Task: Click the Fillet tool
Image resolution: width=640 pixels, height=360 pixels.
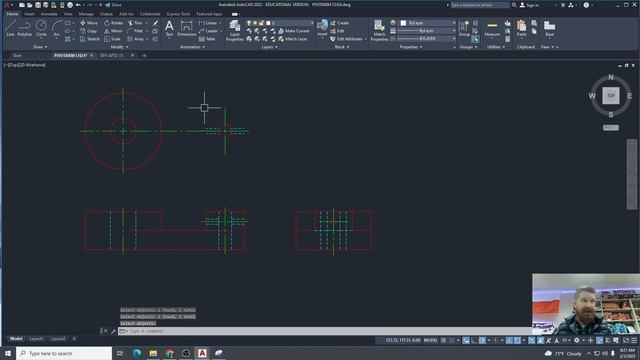Action: pos(135,31)
